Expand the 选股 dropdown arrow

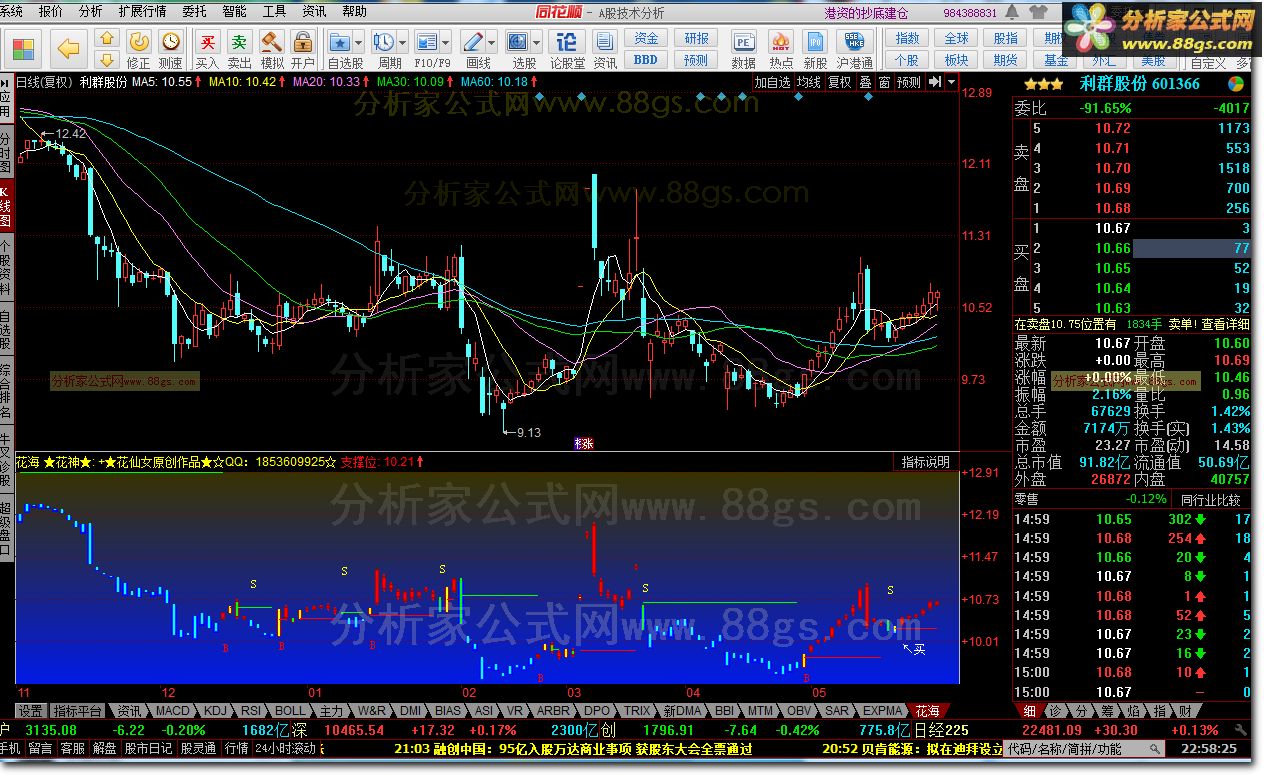(537, 42)
